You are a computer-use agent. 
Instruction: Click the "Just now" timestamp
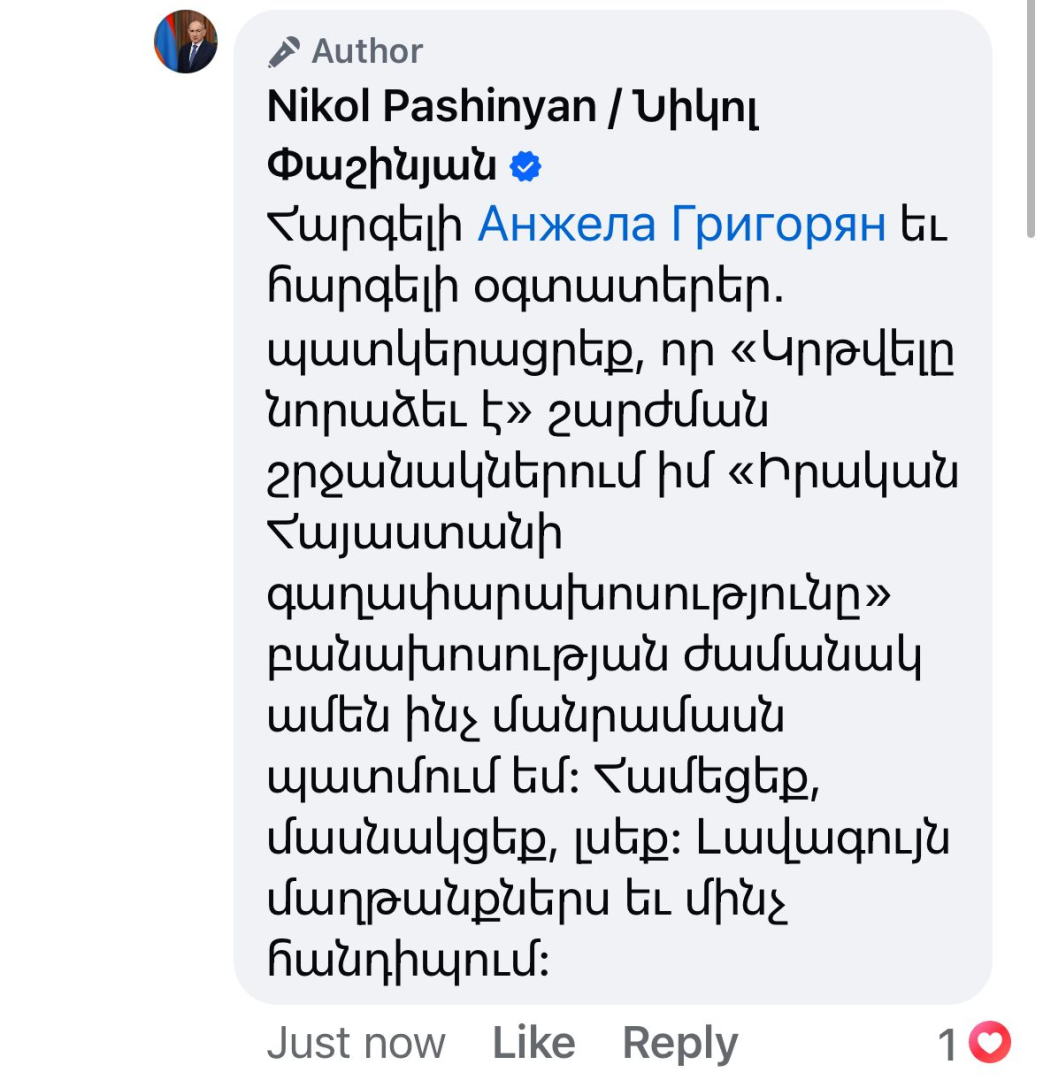[x=356, y=1043]
